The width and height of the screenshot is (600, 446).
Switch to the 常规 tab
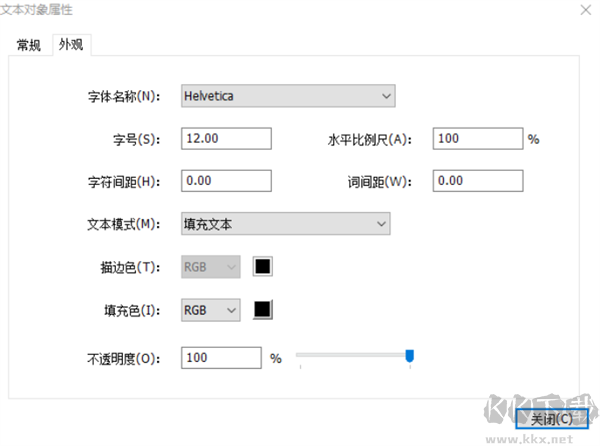click(x=29, y=45)
